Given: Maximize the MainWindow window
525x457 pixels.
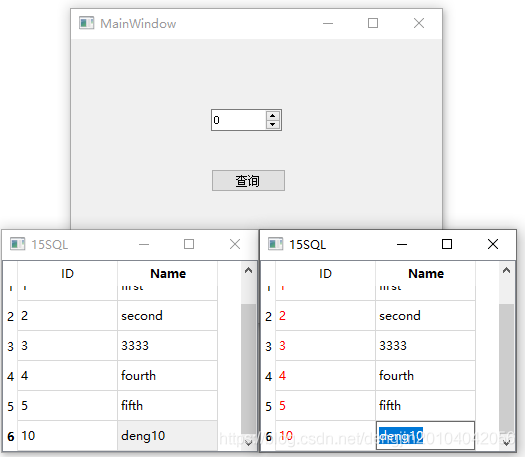Looking at the screenshot, I should (x=373, y=23).
